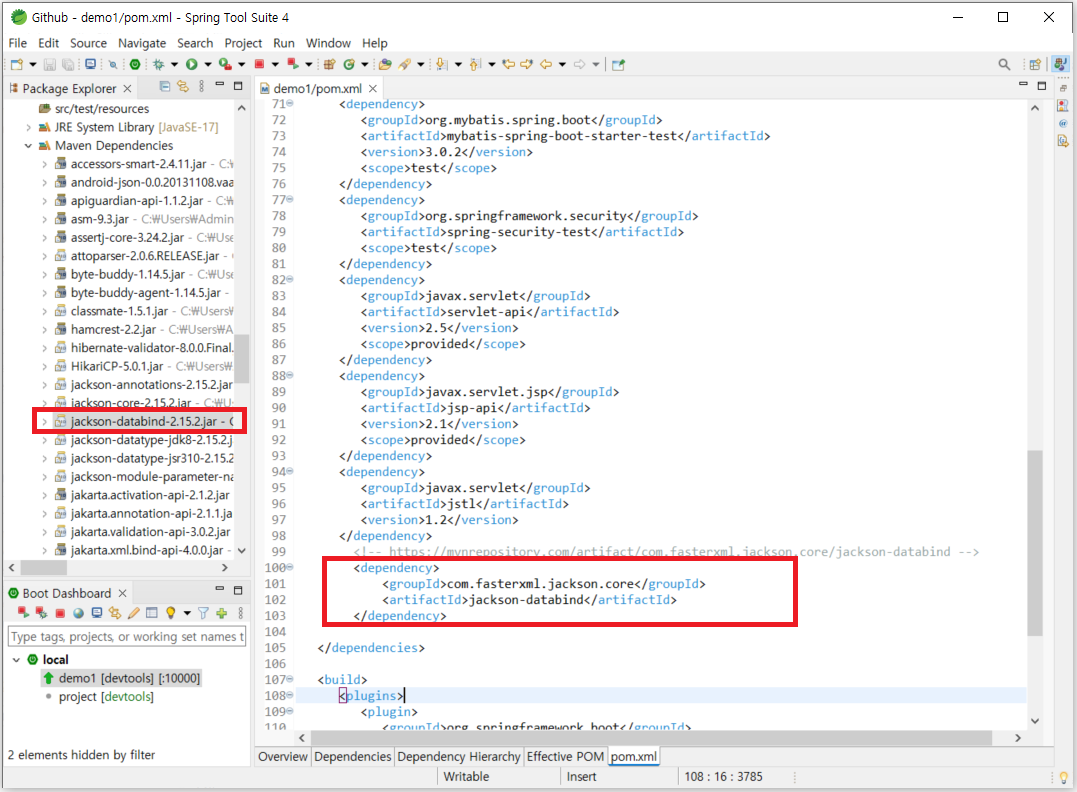The width and height of the screenshot is (1077, 792).
Task: Start debugging with the bug icon
Action: [x=159, y=65]
